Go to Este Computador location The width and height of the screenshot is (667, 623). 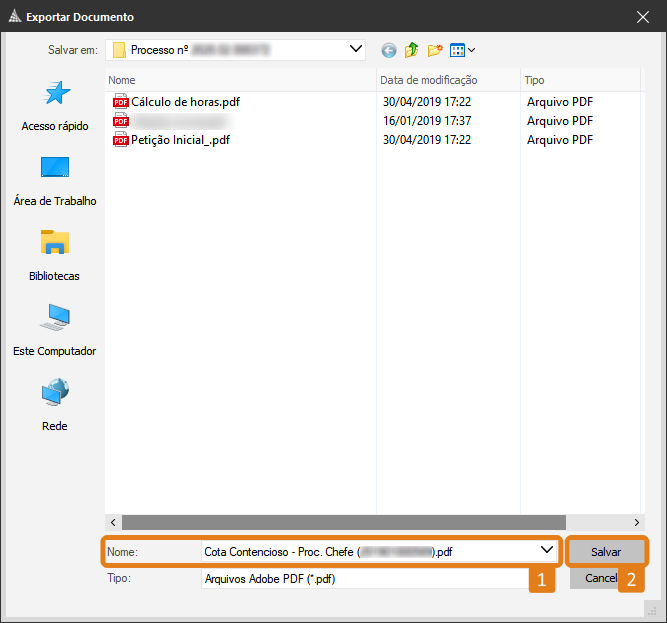(55, 331)
